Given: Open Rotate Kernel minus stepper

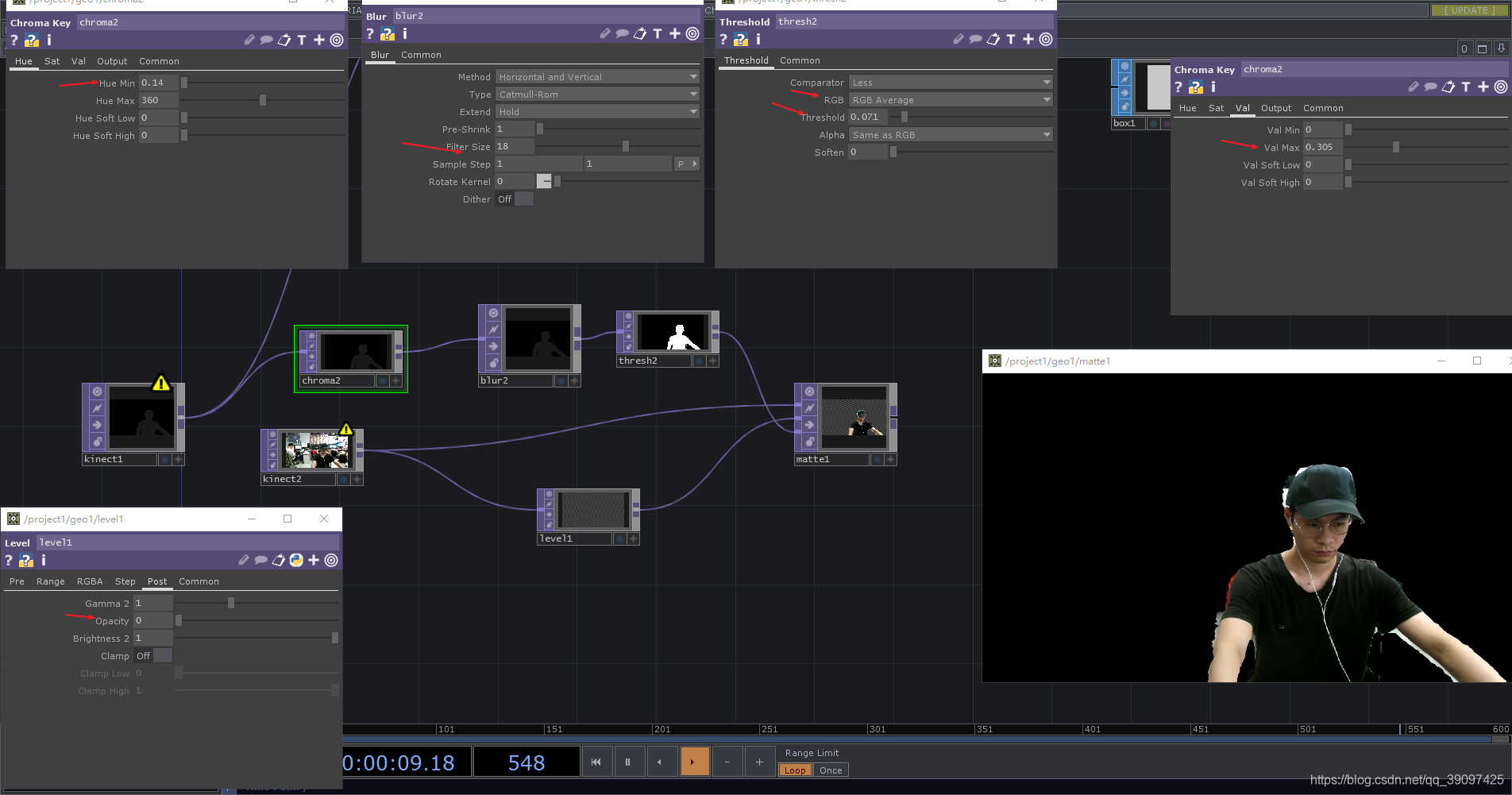Looking at the screenshot, I should pyautogui.click(x=544, y=182).
